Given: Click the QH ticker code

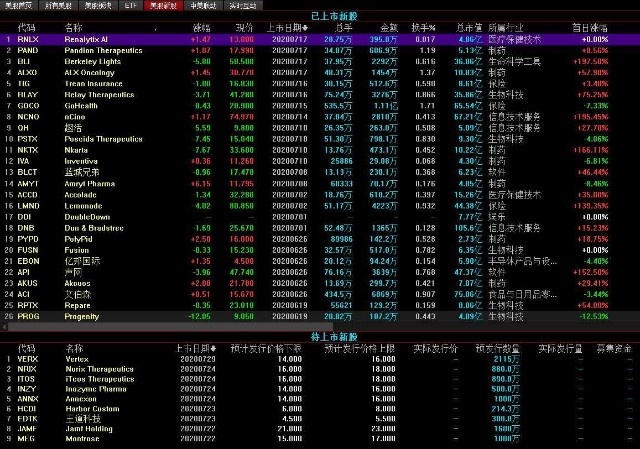Looking at the screenshot, I should tap(23, 128).
